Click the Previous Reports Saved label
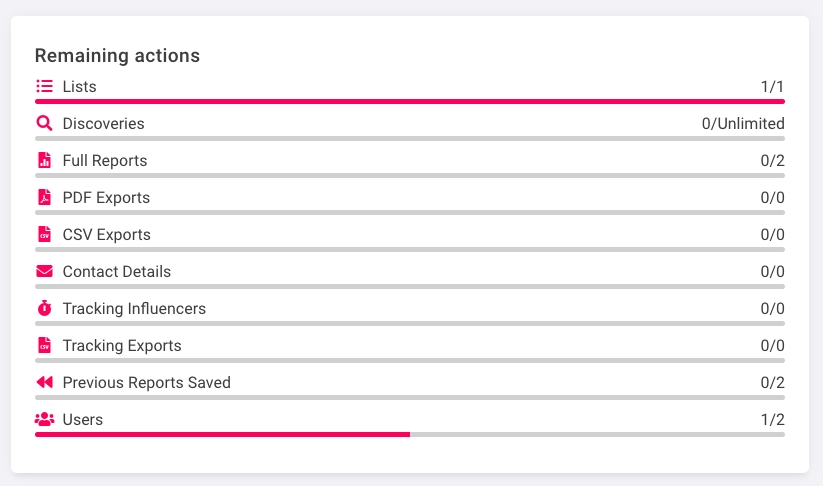This screenshot has height=486, width=823. point(146,383)
